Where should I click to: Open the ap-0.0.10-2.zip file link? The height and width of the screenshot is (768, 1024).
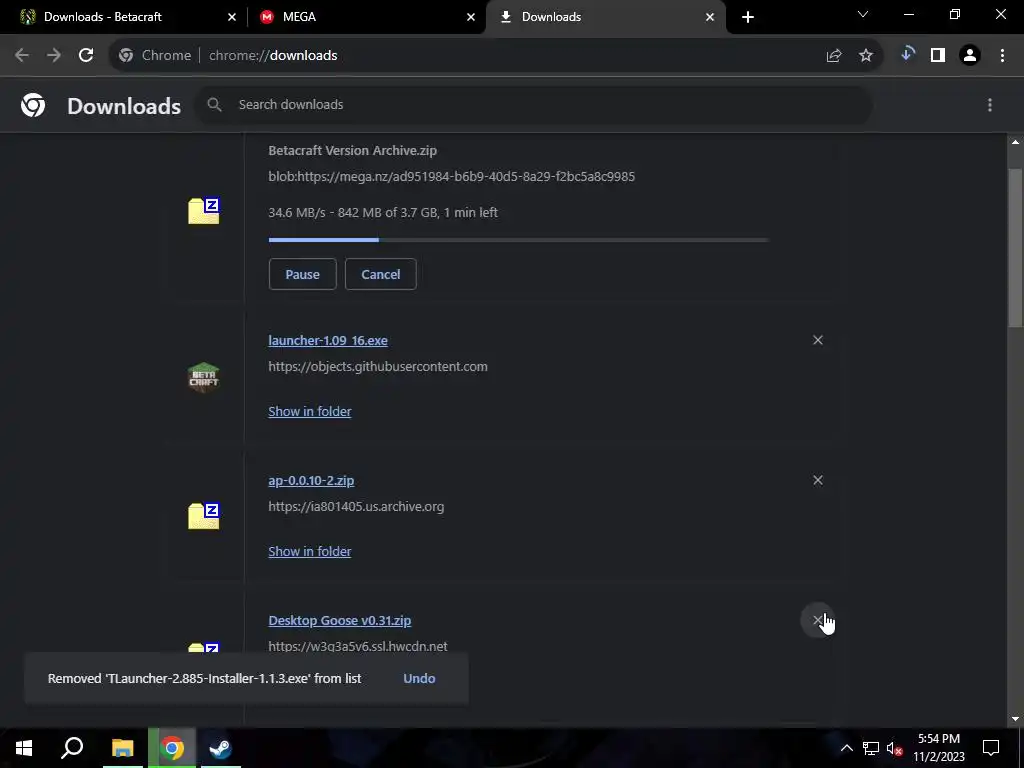[311, 481]
